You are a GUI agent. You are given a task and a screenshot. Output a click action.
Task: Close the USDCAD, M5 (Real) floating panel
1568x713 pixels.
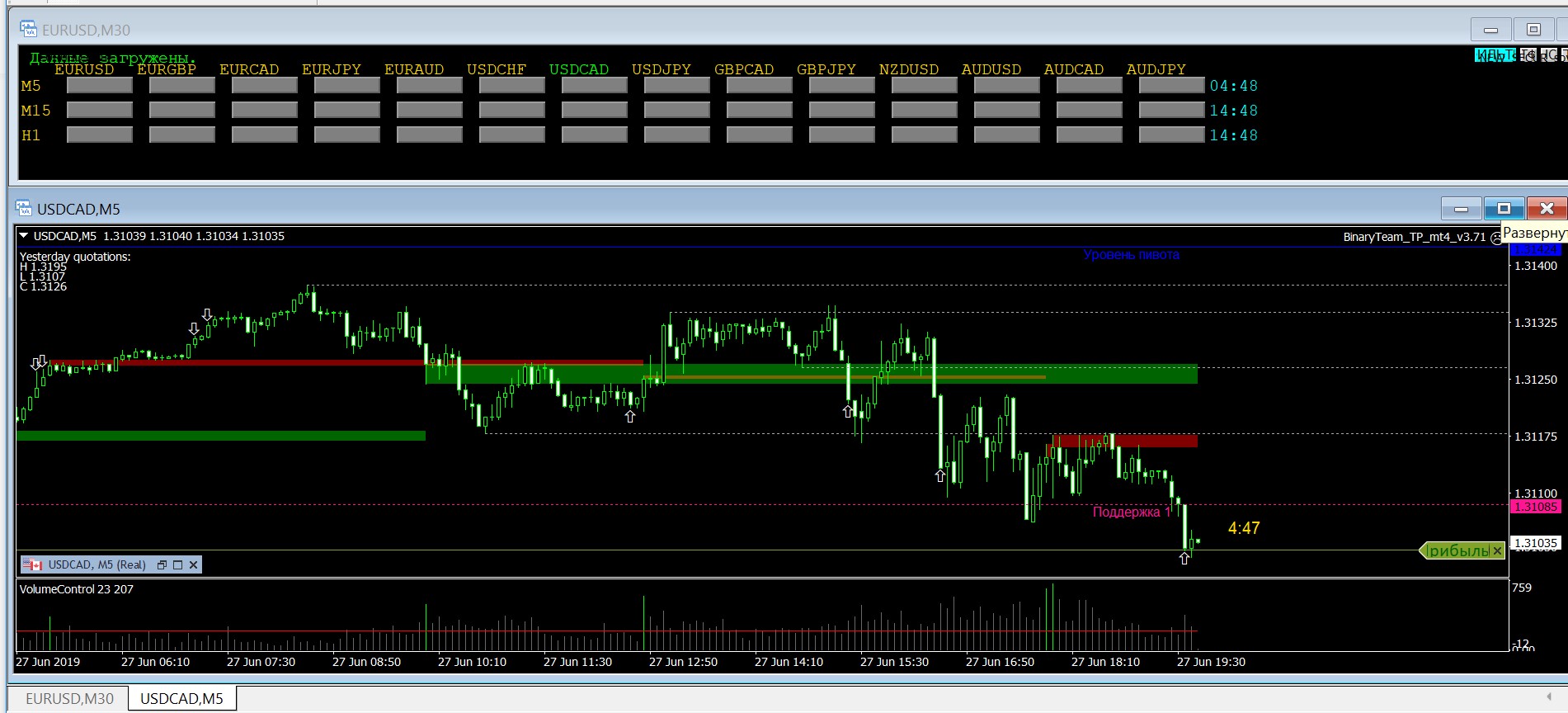tap(193, 564)
